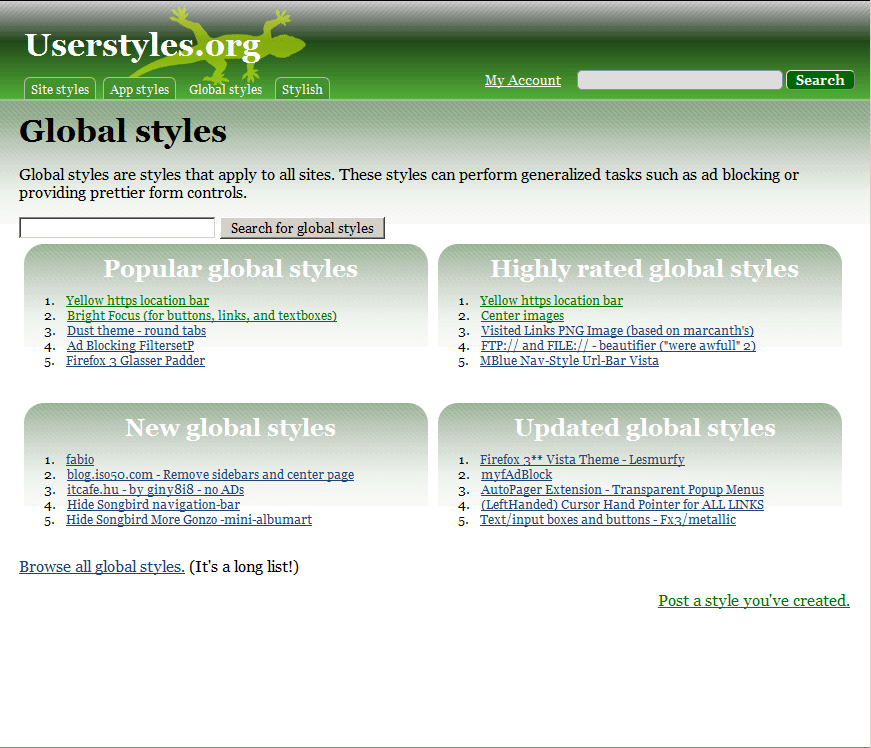This screenshot has width=871, height=748.
Task: Open the Stylish tab
Action: [x=302, y=89]
